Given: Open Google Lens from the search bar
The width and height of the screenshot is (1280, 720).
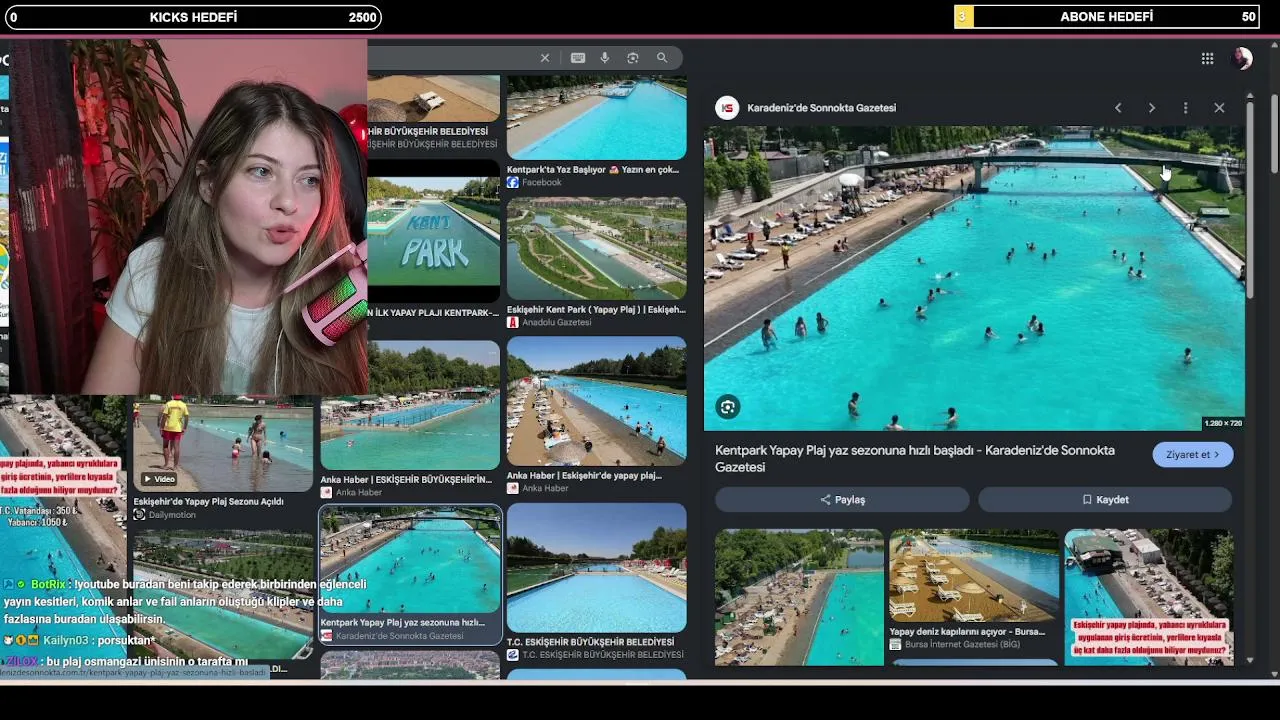Looking at the screenshot, I should click(x=633, y=58).
